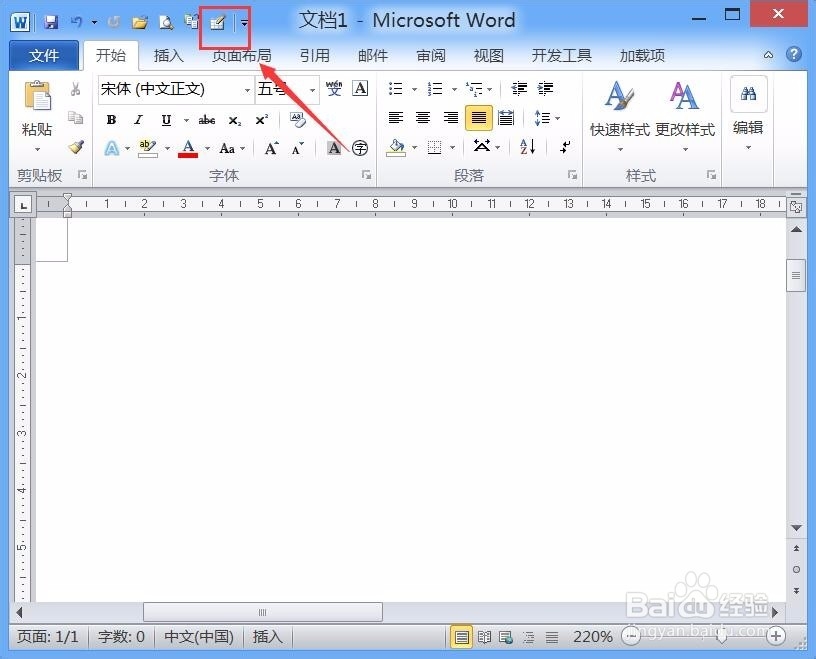Click the Find binoculars icon
This screenshot has height=659, width=816.
click(x=748, y=94)
